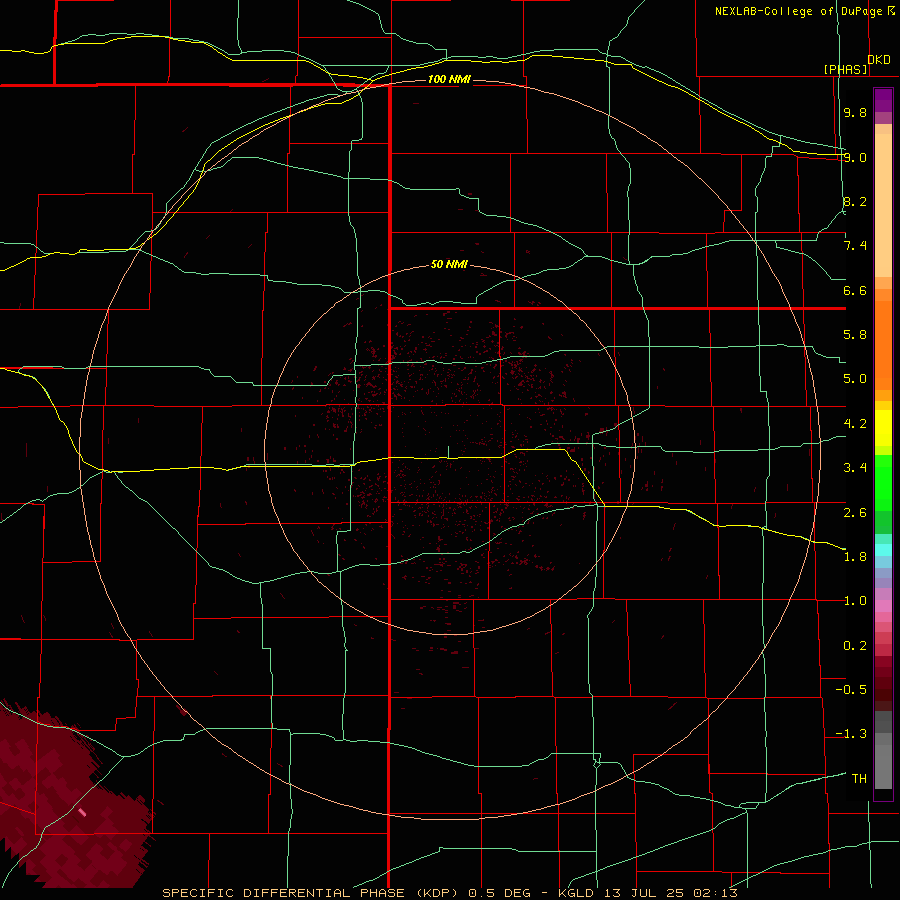
Task: Click the -1.3 scale value
Action: click(x=851, y=734)
